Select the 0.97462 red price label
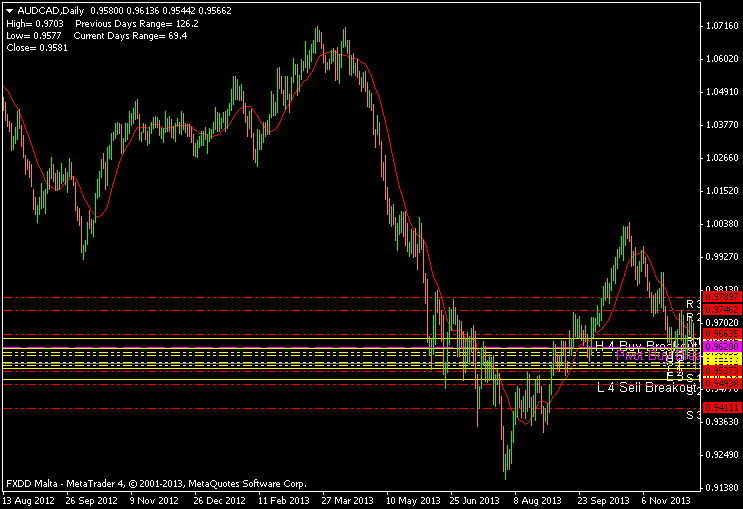743x509 pixels. point(722,311)
